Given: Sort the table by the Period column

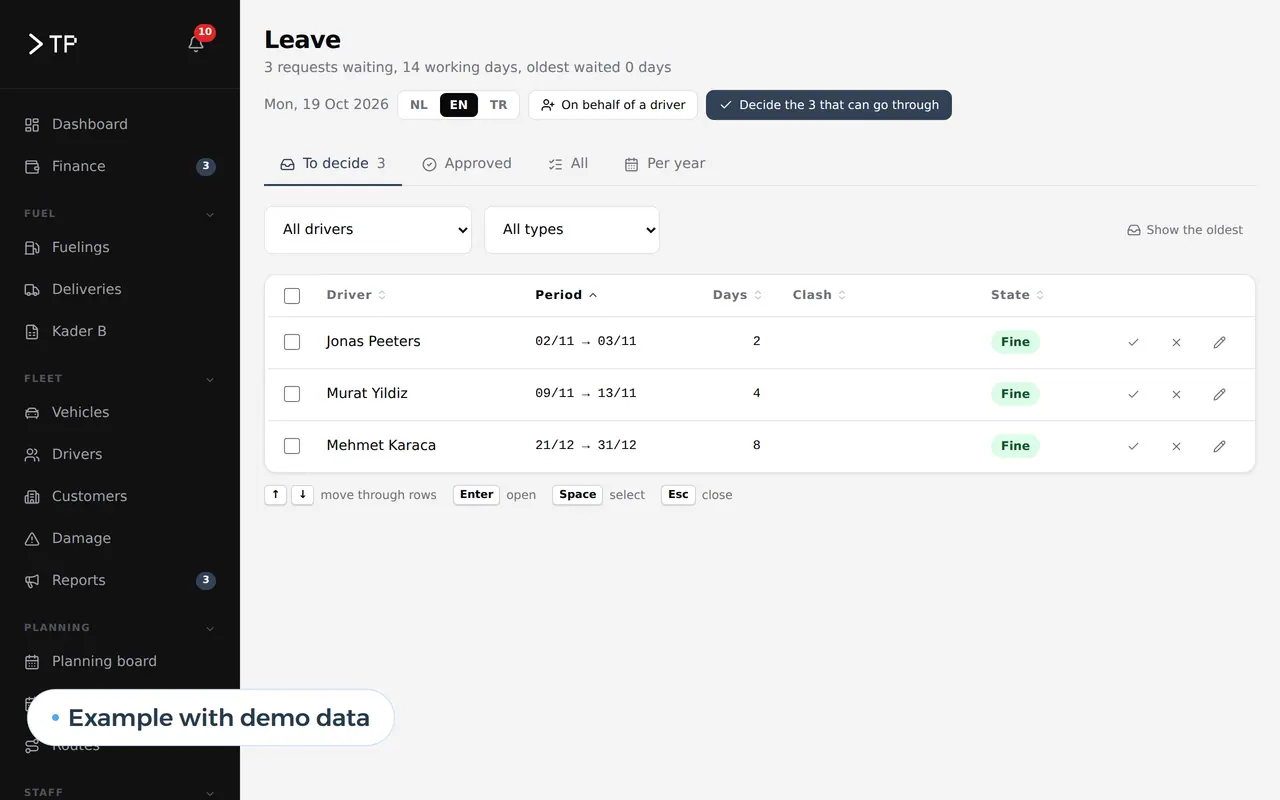Looking at the screenshot, I should coord(566,295).
